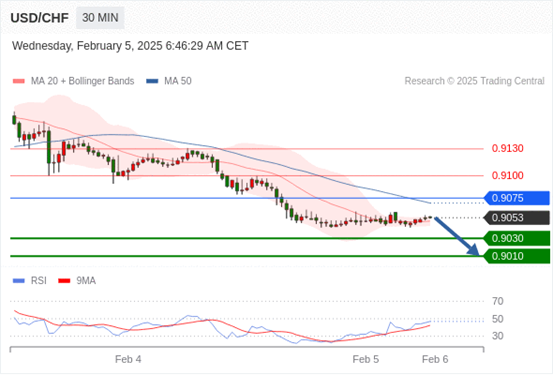
Task: Click the MA 20 + Bollinger Bands legend label
Action: [83, 81]
